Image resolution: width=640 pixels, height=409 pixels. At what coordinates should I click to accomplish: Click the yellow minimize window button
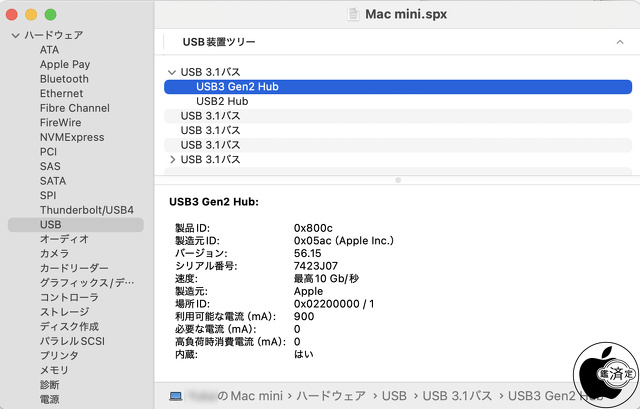tap(31, 15)
